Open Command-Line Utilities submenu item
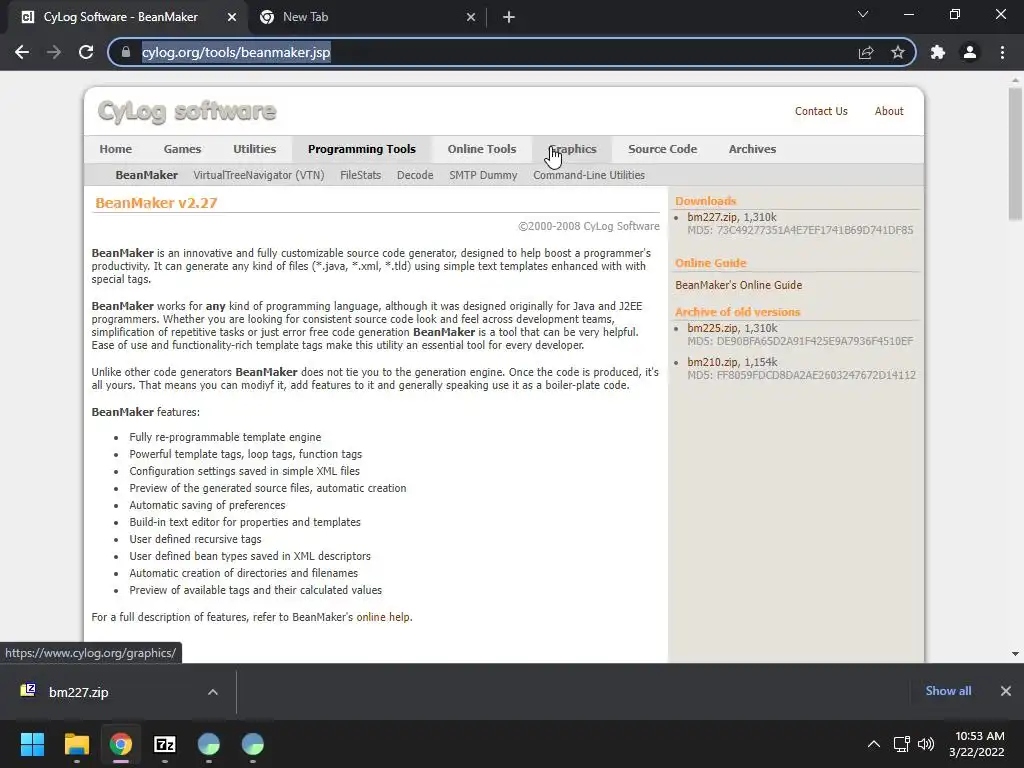Viewport: 1024px width, 768px height. pos(589,175)
